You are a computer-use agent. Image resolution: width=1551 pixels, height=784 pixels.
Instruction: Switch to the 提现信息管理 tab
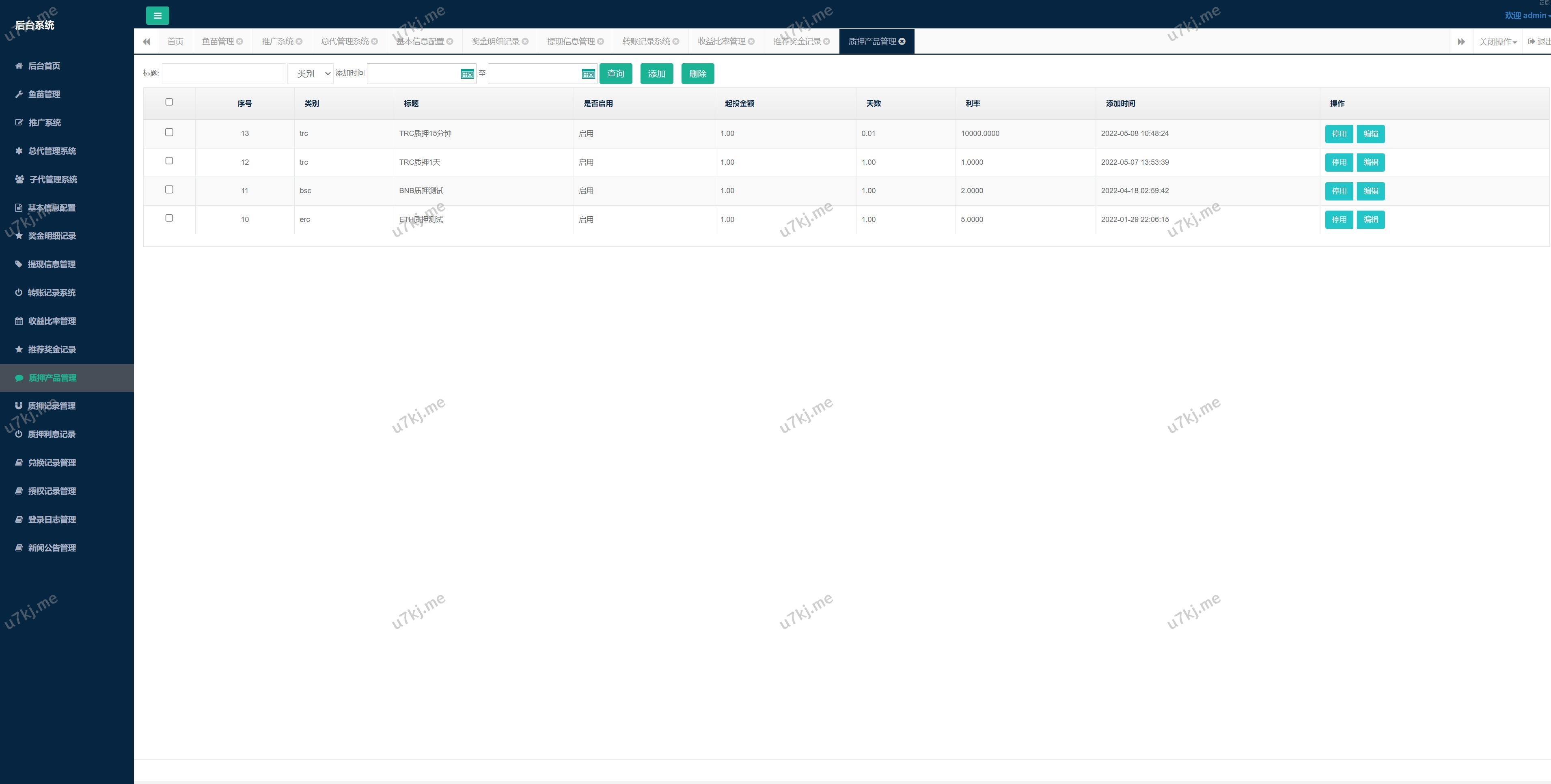click(x=570, y=41)
